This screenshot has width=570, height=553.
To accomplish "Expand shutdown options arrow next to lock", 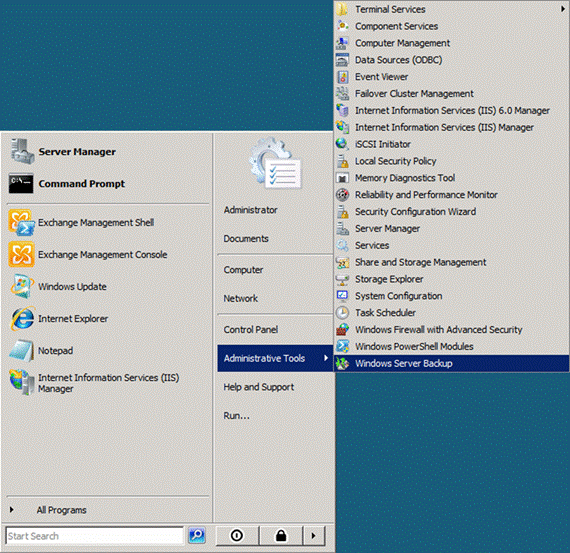I will pos(314,536).
